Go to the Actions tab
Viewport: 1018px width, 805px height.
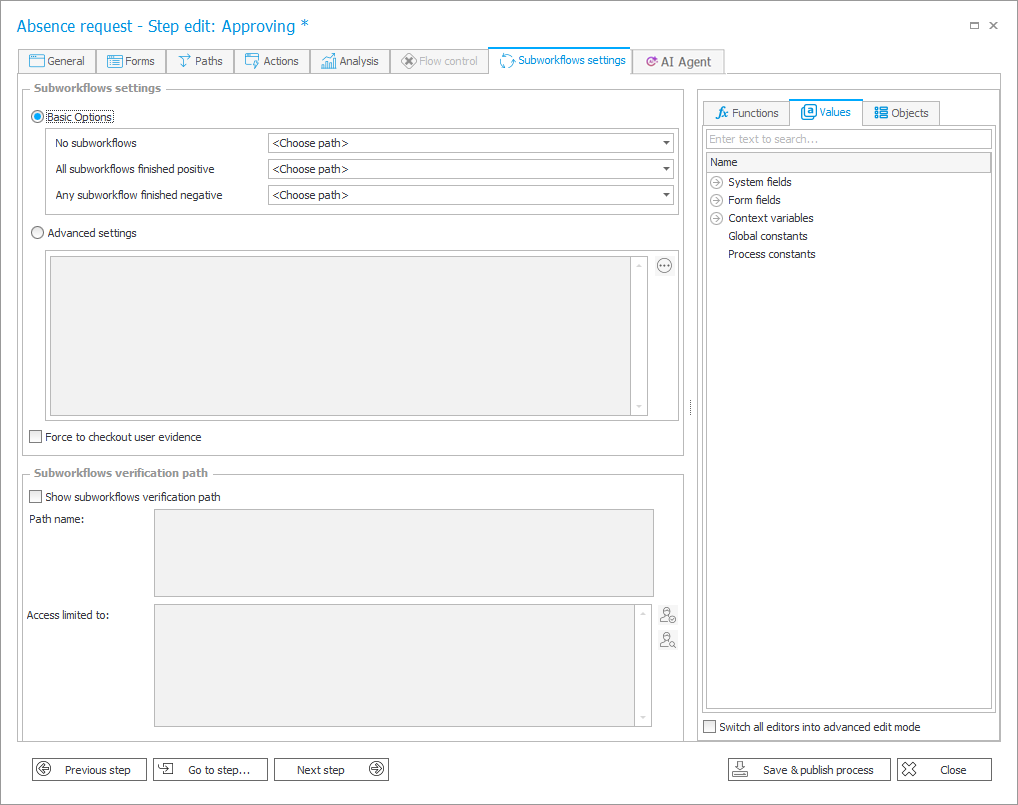click(x=272, y=61)
